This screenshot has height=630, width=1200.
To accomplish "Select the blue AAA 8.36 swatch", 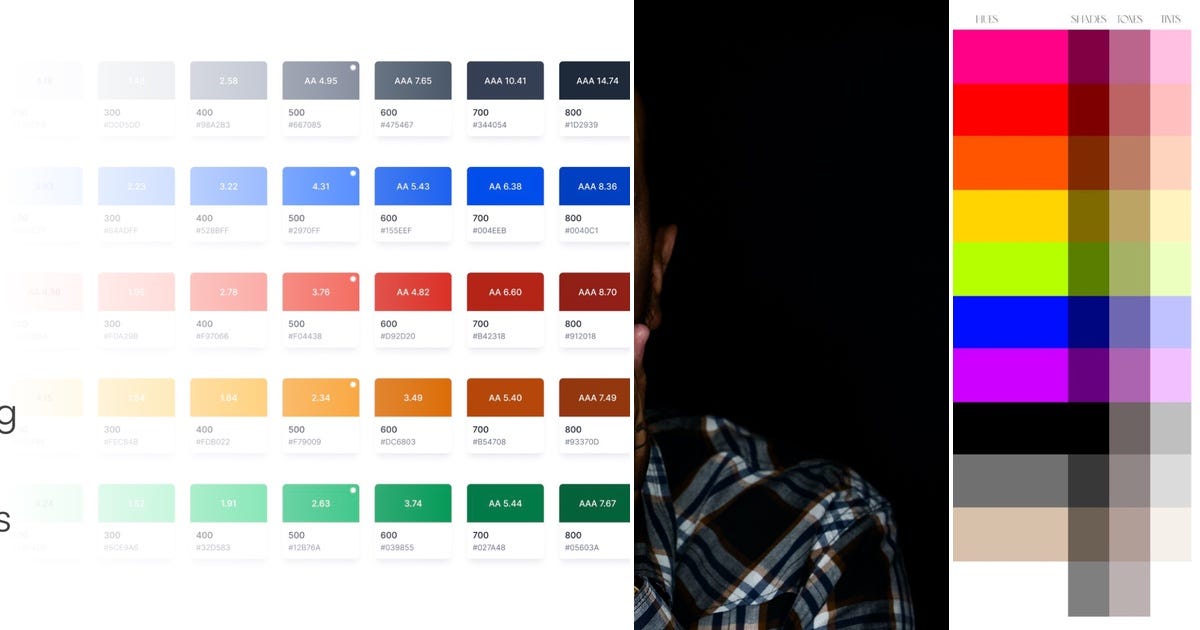I will coord(596,186).
